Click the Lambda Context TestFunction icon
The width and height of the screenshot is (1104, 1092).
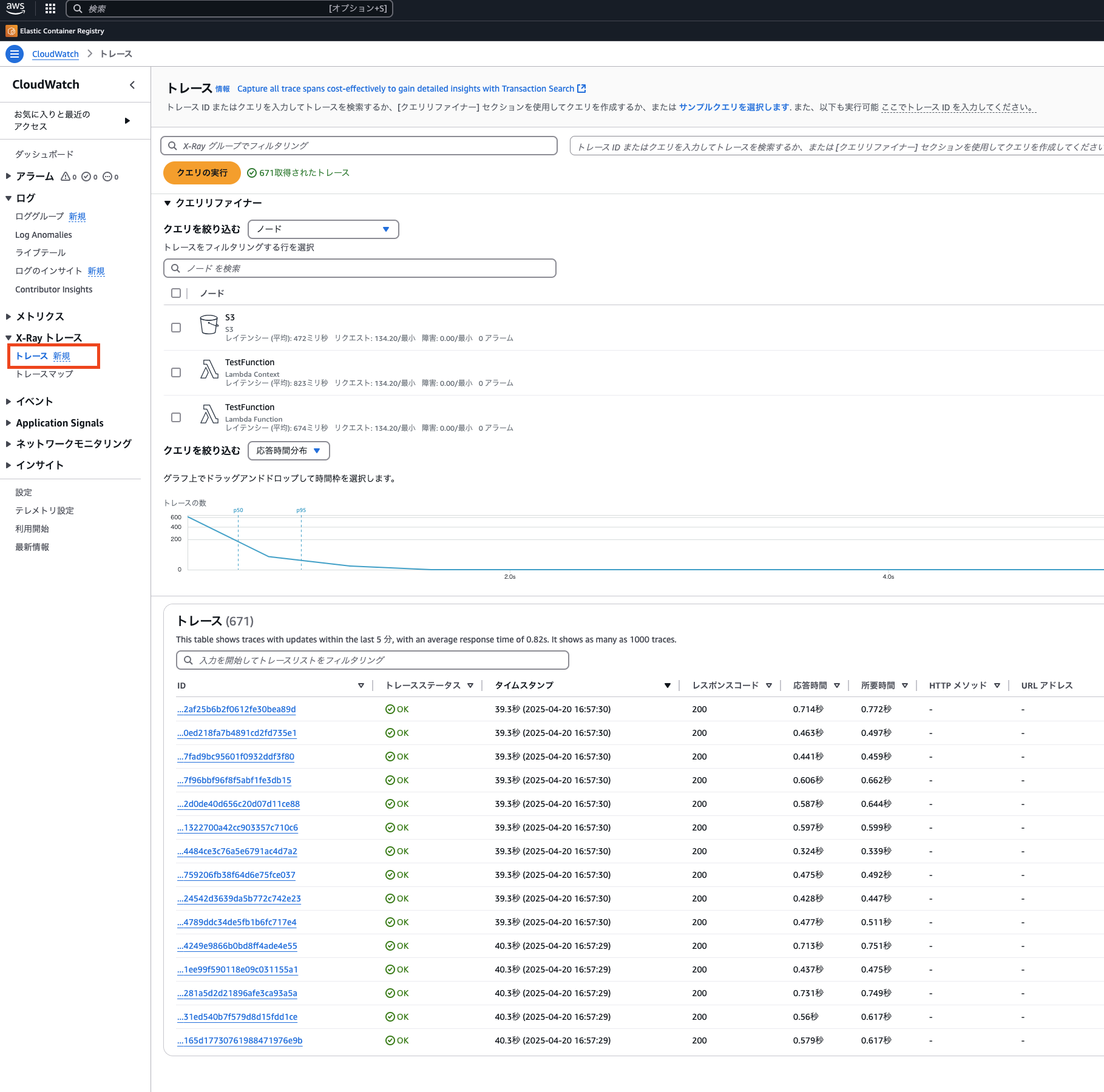[209, 369]
